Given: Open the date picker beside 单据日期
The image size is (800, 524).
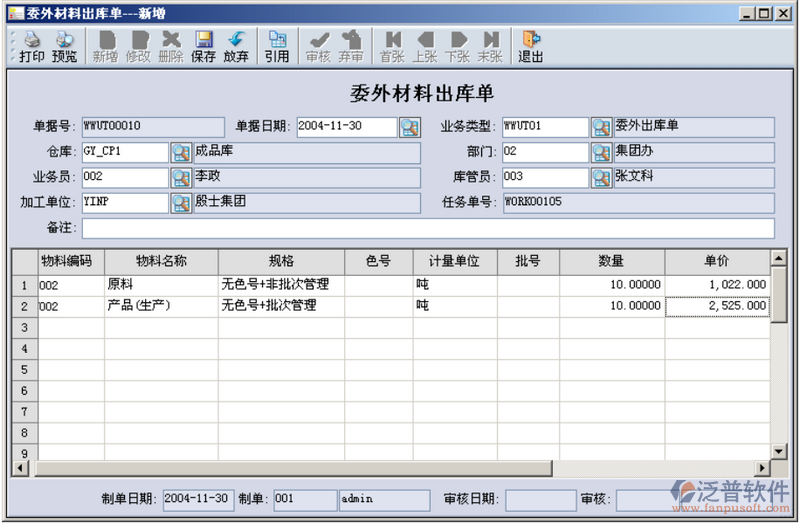Looking at the screenshot, I should [x=410, y=127].
